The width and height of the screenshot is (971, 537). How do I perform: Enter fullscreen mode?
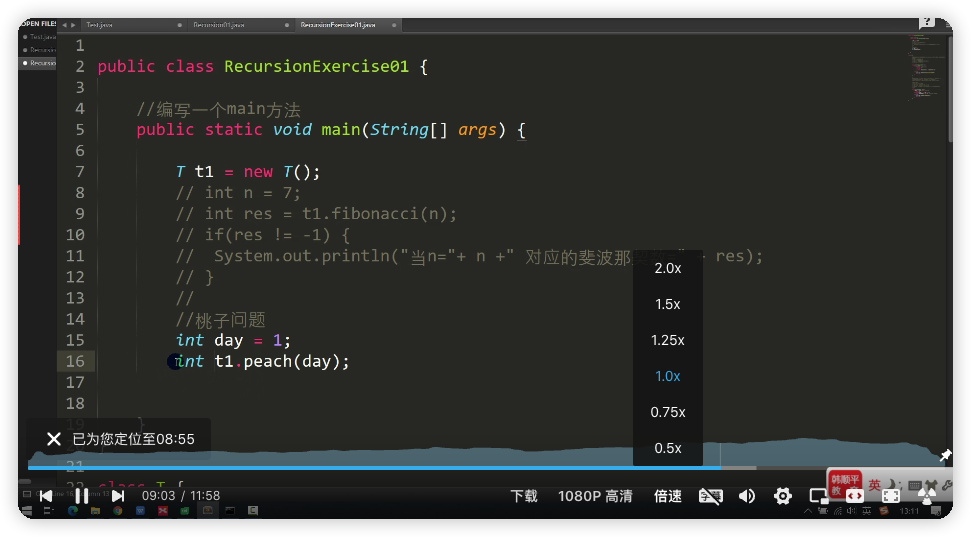(891, 496)
